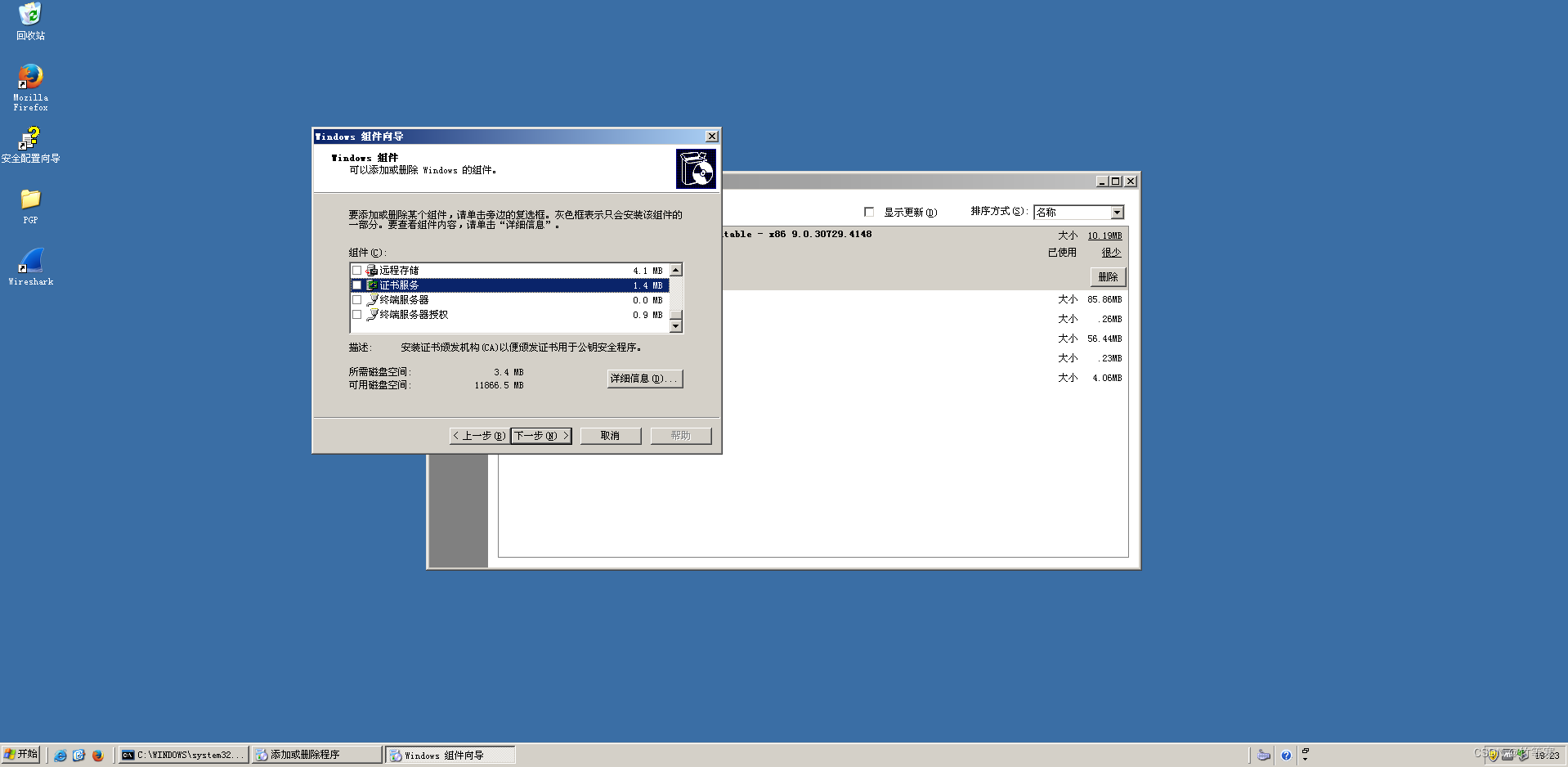
Task: Check the 远程存储 component checkbox
Action: coord(356,271)
